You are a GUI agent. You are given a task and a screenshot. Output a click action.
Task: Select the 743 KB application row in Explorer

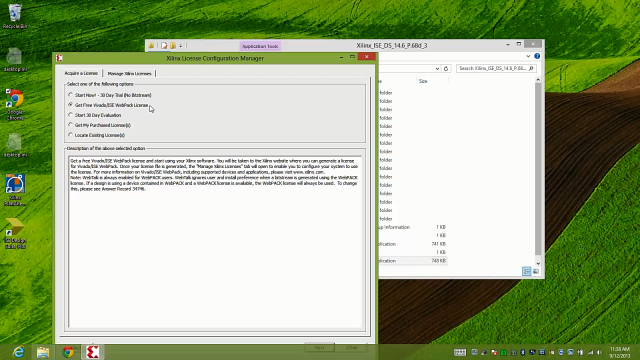point(413,260)
